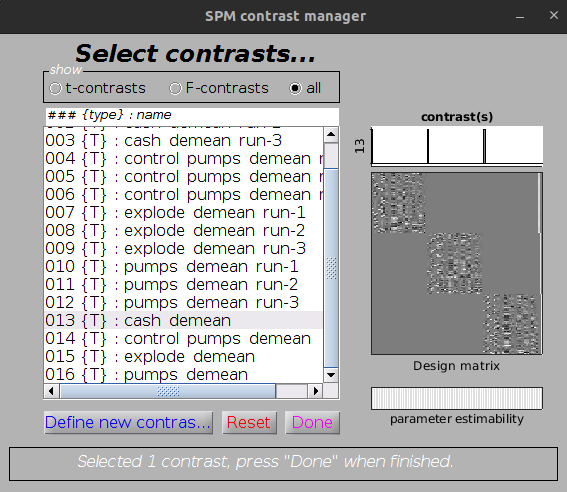Select contrast 007 explode demean run-1
567x492 pixels.
(183, 213)
